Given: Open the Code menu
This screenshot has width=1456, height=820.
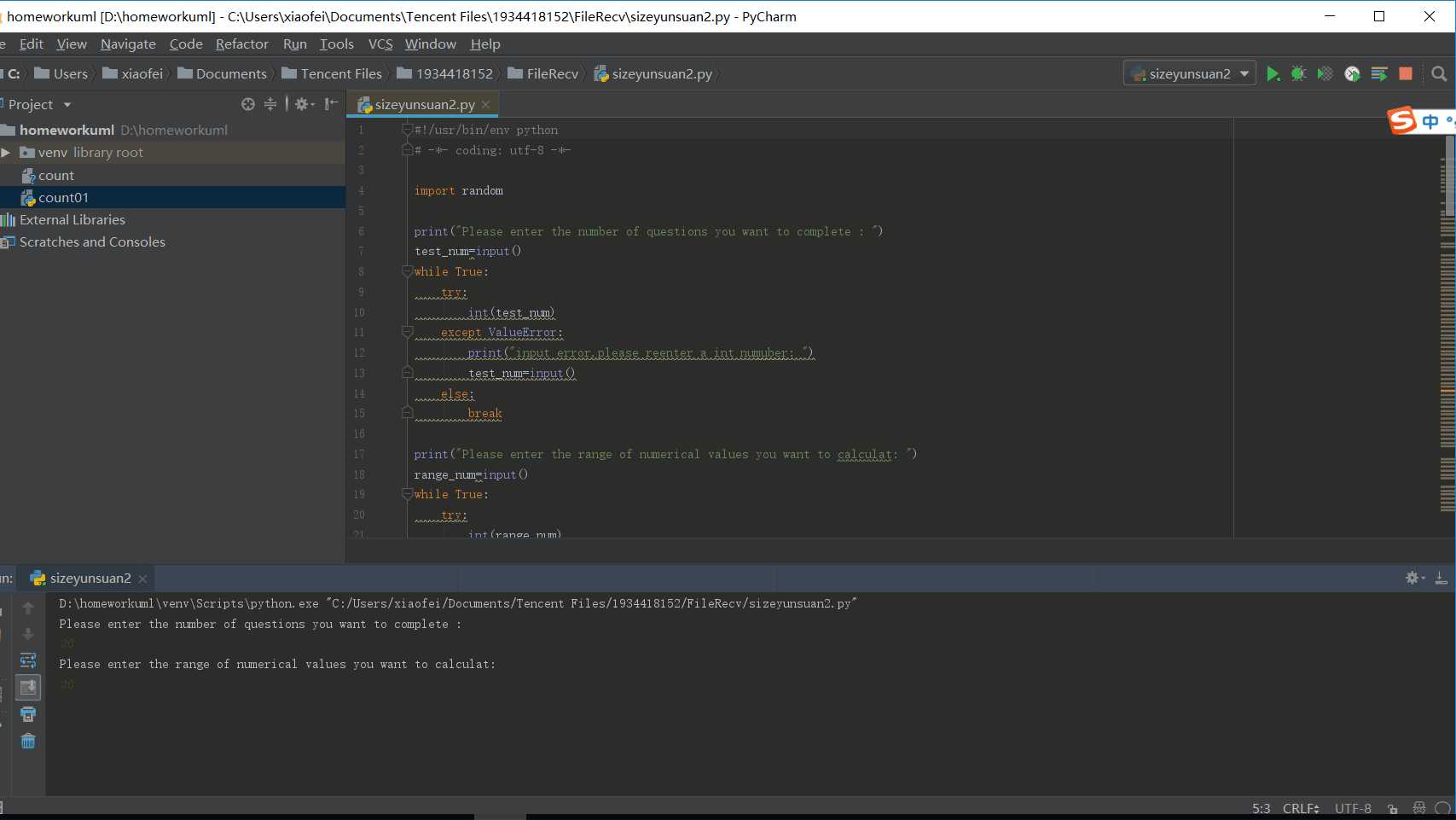Looking at the screenshot, I should (x=186, y=44).
